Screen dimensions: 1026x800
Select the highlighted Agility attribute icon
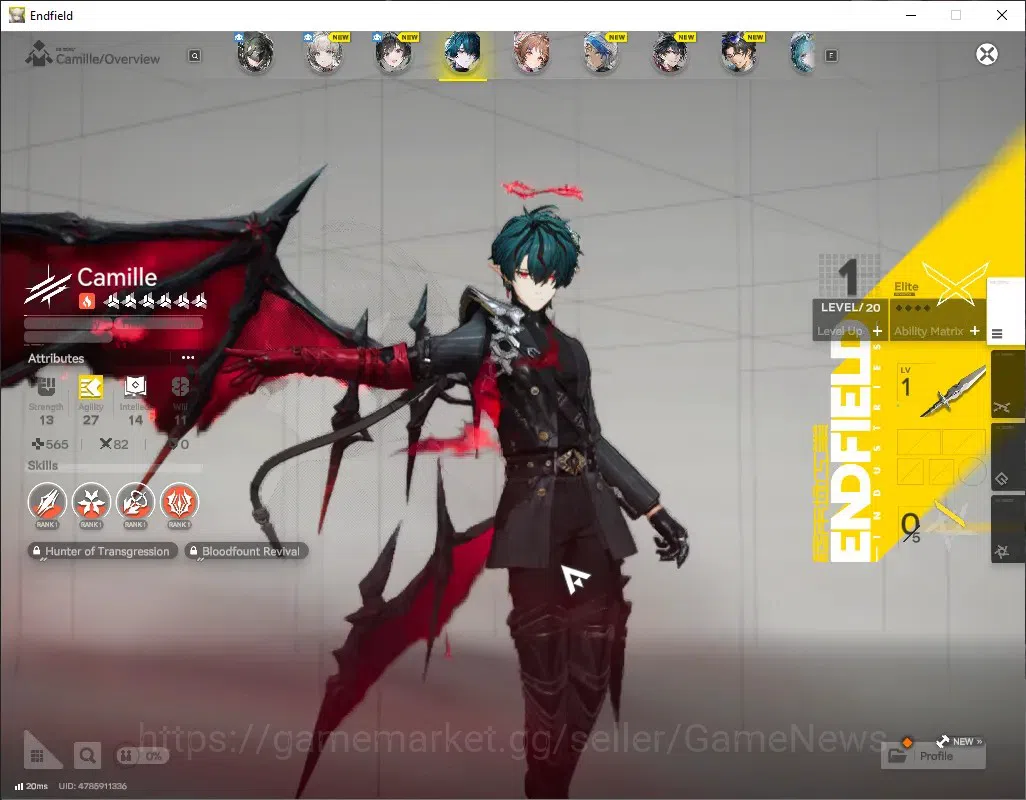(90, 387)
